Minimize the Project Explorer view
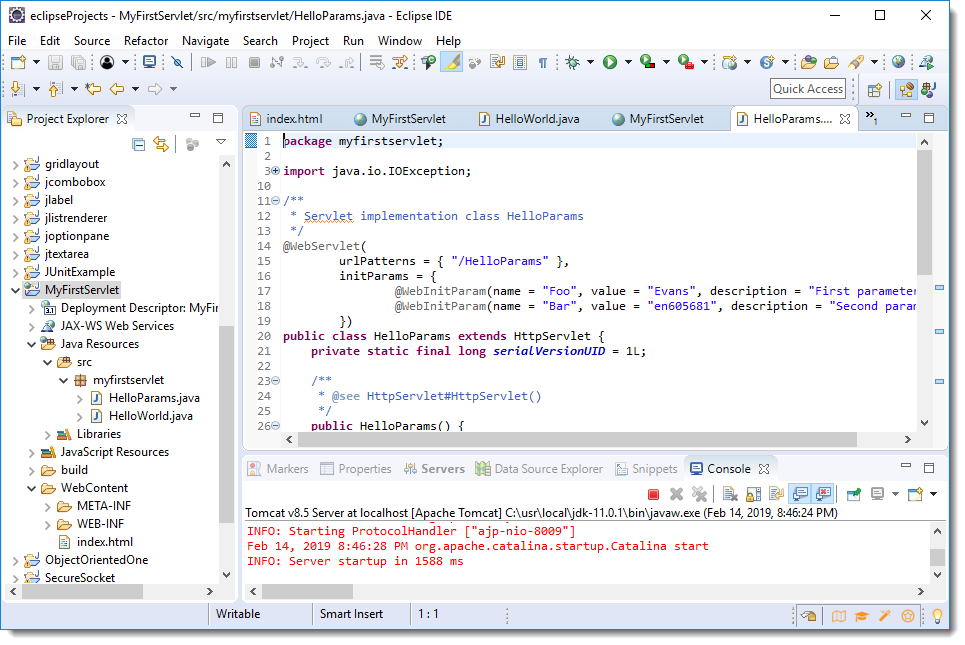Screen dimensions: 965x645 [195, 116]
